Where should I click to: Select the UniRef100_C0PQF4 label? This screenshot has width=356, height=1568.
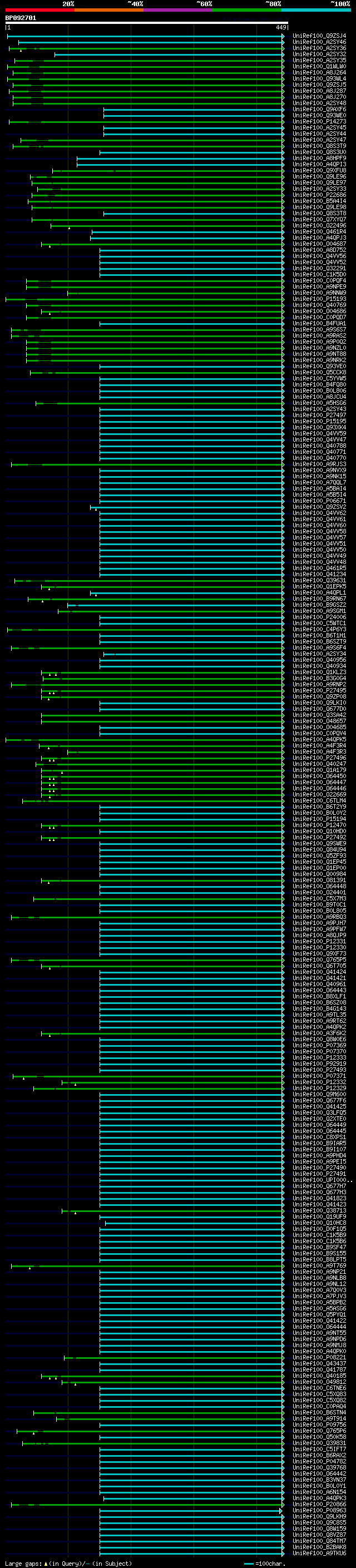tap(319, 281)
